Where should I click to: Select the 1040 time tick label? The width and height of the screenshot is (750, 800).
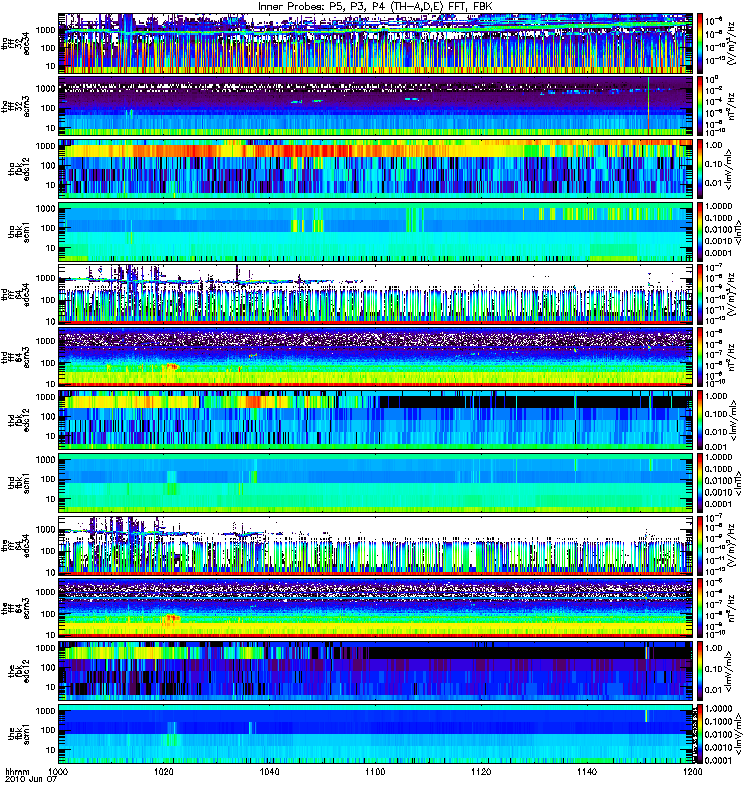(x=270, y=771)
